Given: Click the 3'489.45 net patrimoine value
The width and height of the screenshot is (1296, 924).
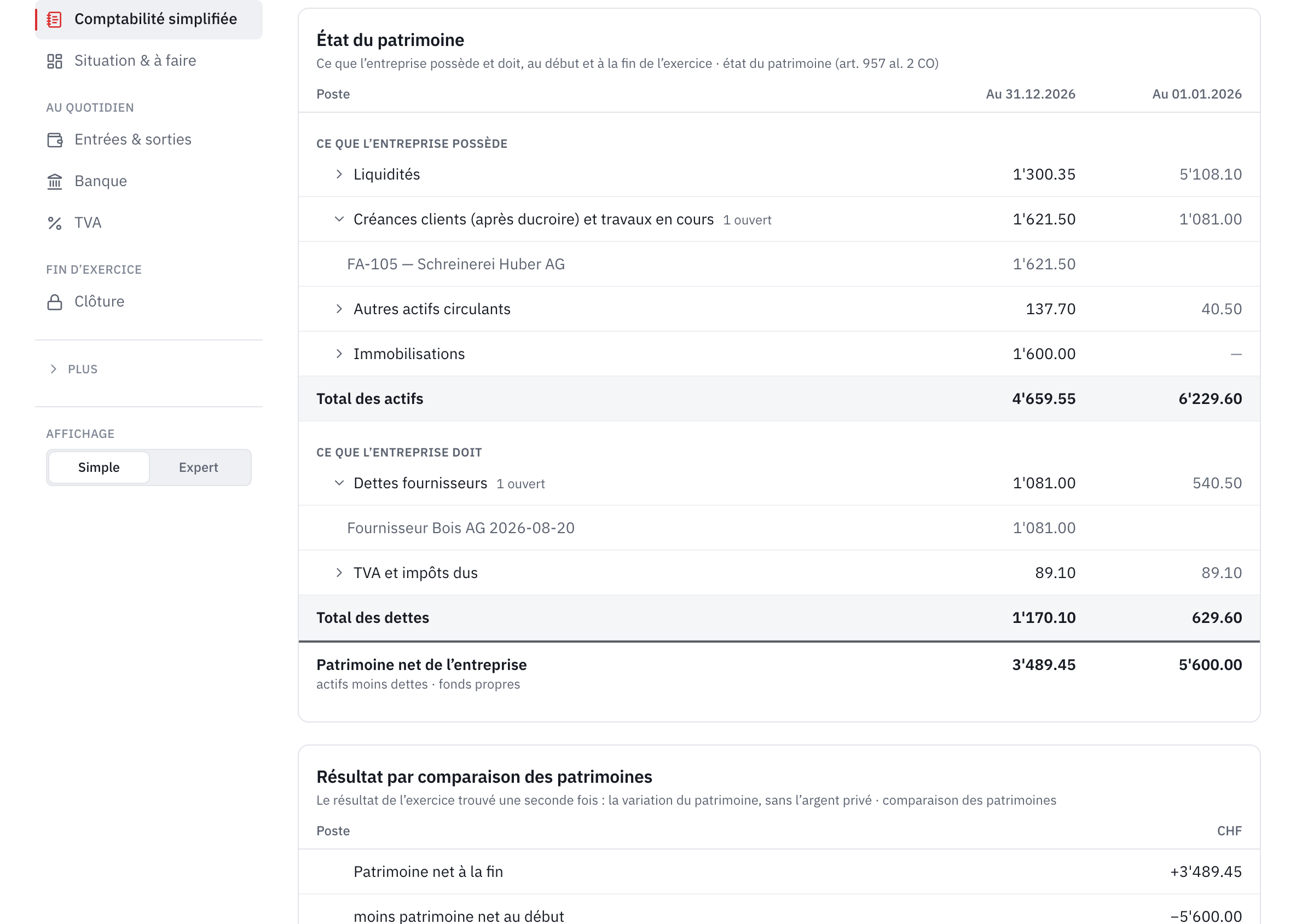Looking at the screenshot, I should [1043, 666].
